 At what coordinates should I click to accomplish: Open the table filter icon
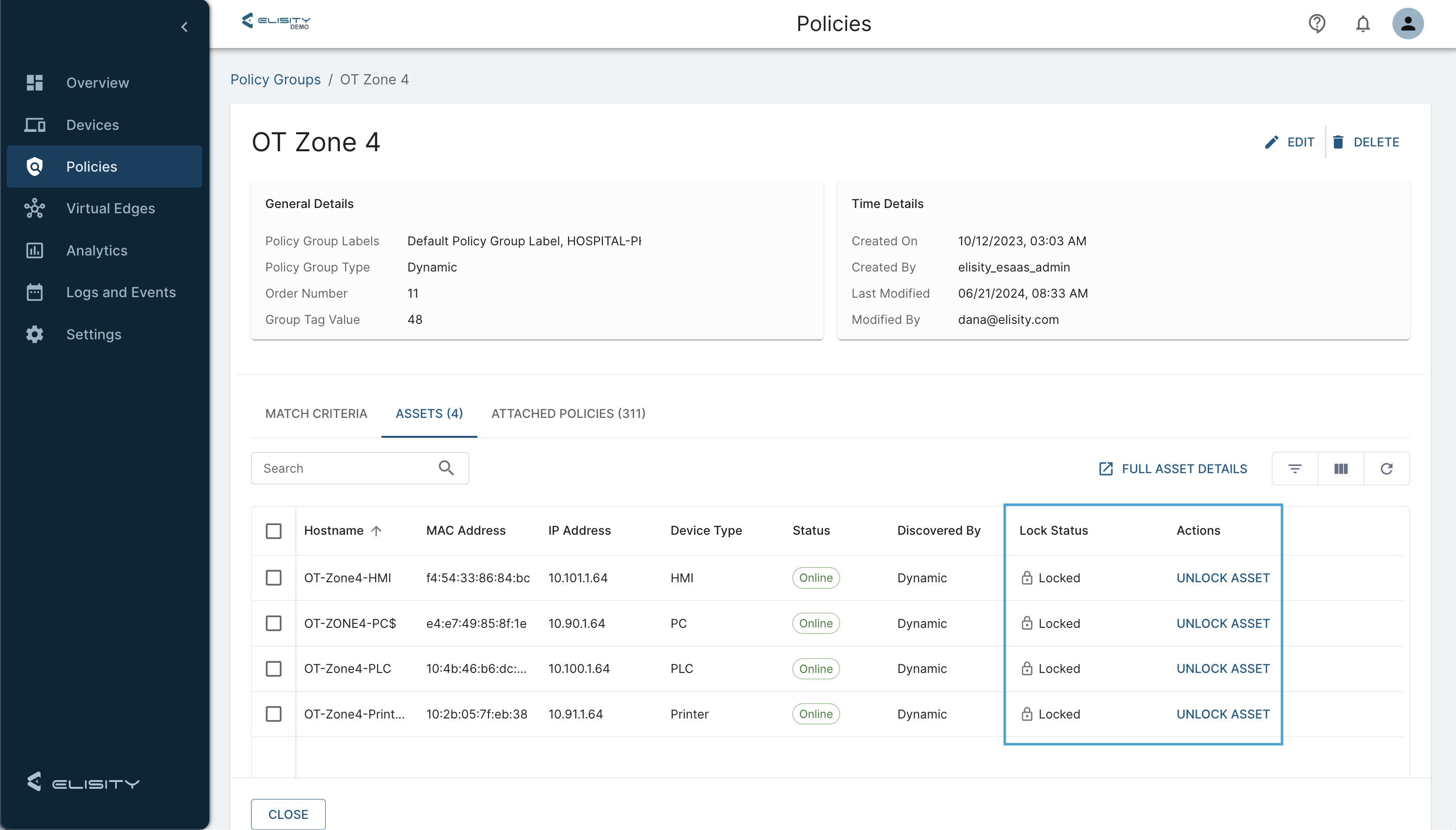1295,469
